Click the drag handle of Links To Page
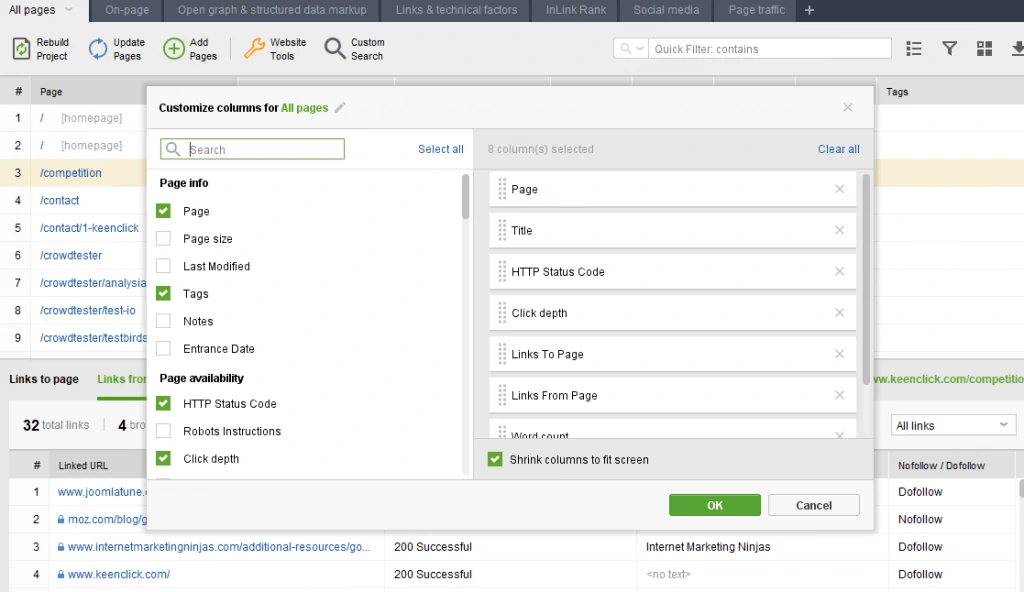 coord(502,354)
